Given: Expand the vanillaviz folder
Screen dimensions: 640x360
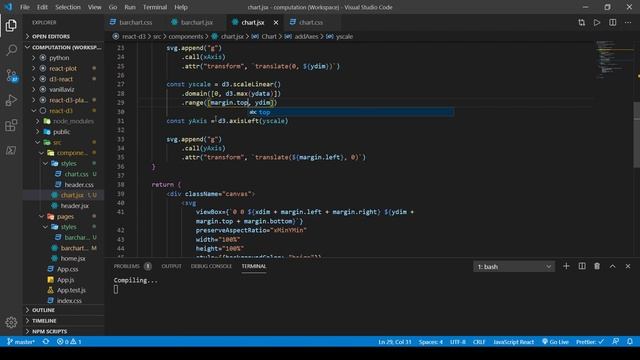Looking at the screenshot, I should 63,89.
